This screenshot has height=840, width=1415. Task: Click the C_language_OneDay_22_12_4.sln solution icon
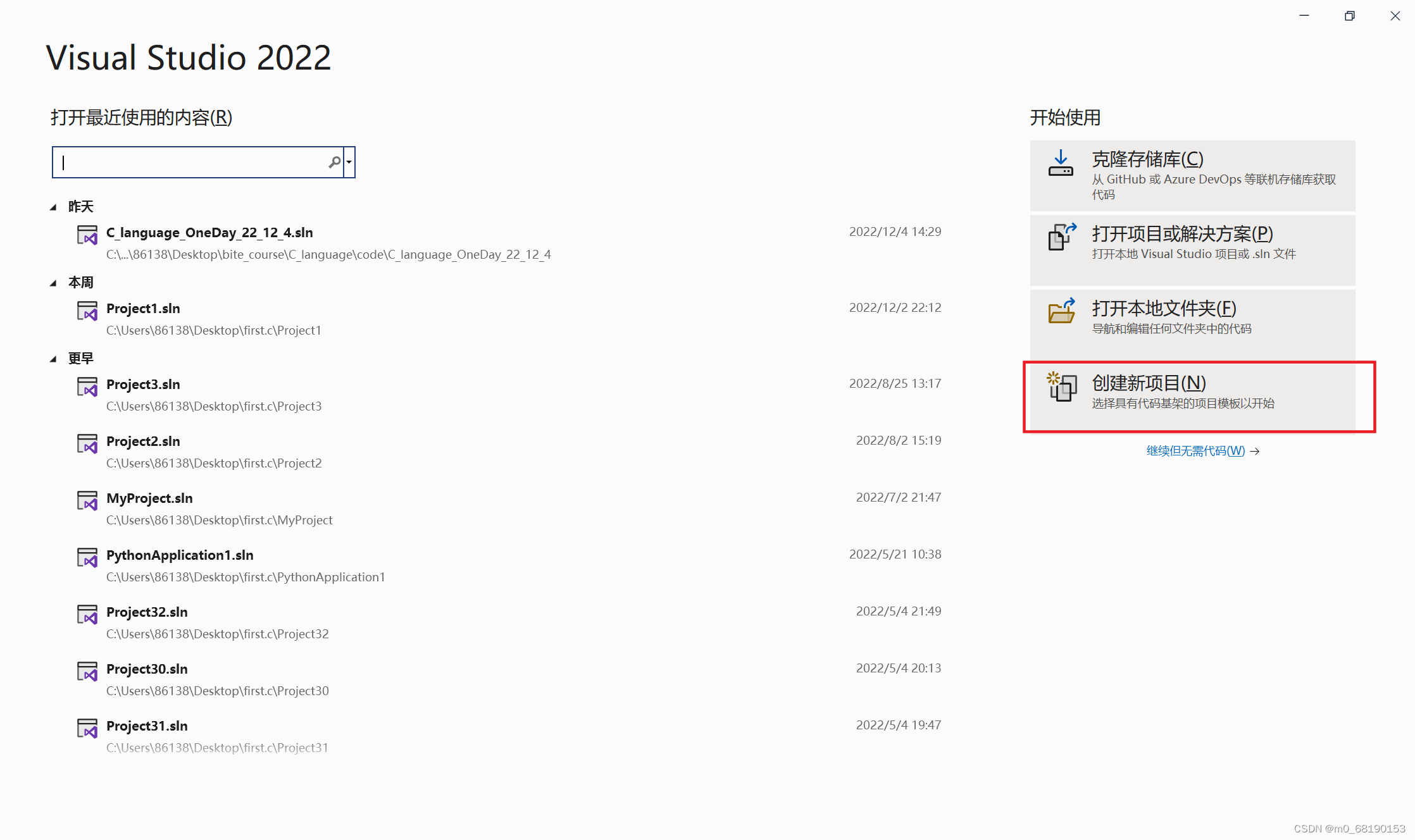[87, 235]
